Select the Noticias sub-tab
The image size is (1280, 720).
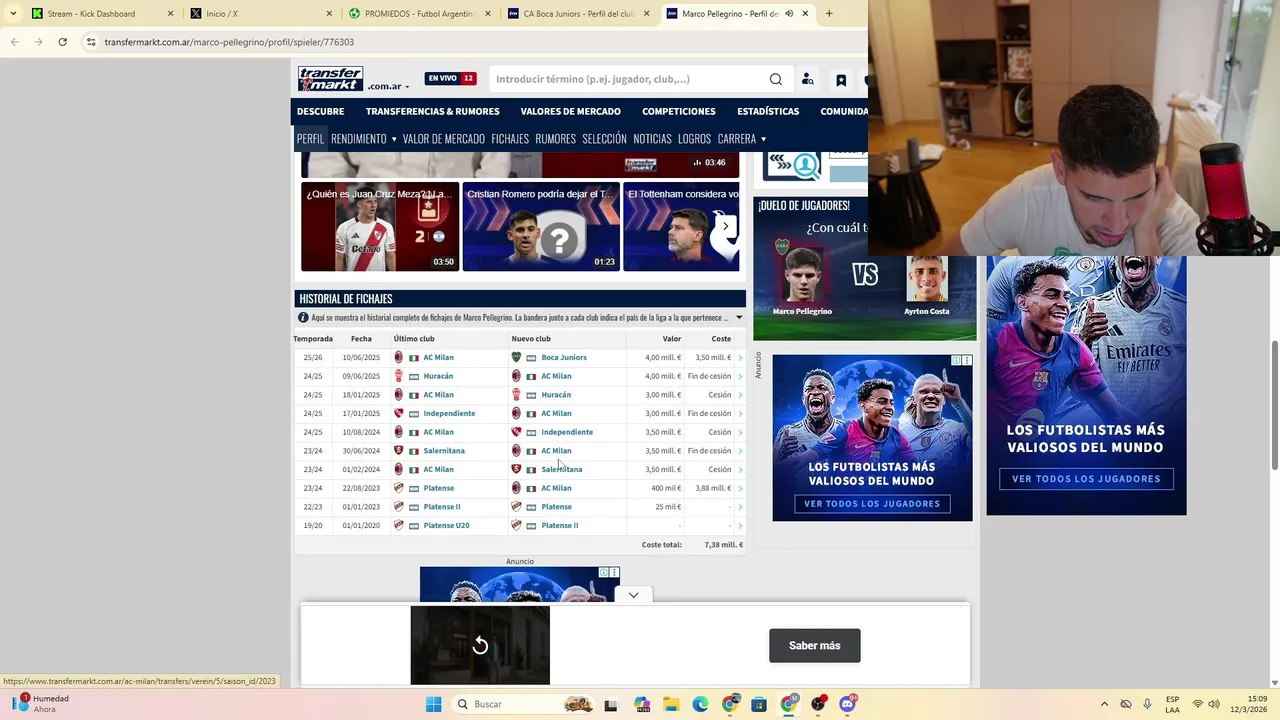coord(652,139)
